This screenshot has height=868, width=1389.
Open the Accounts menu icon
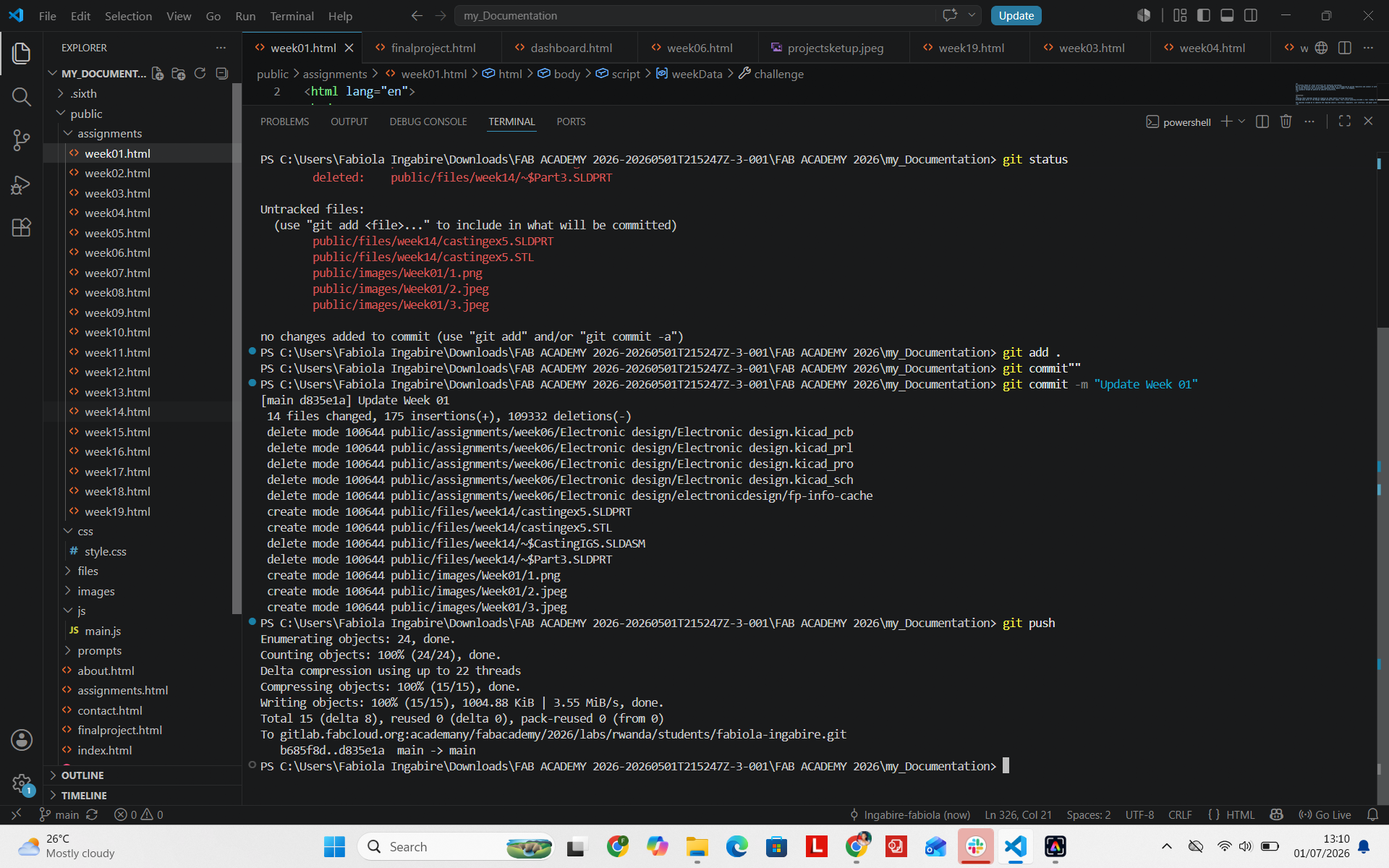21,739
